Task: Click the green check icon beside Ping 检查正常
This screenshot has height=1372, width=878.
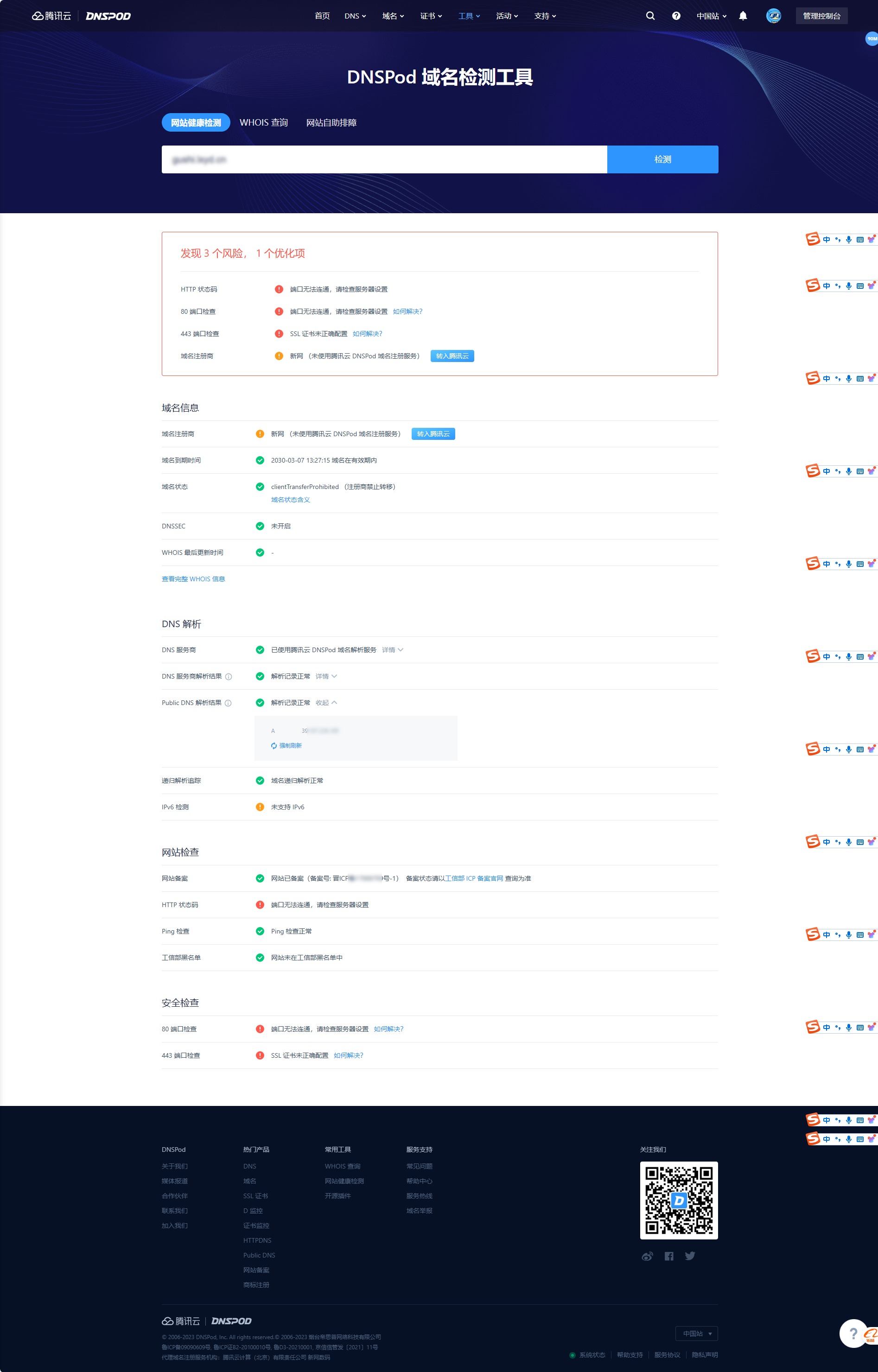Action: point(260,931)
